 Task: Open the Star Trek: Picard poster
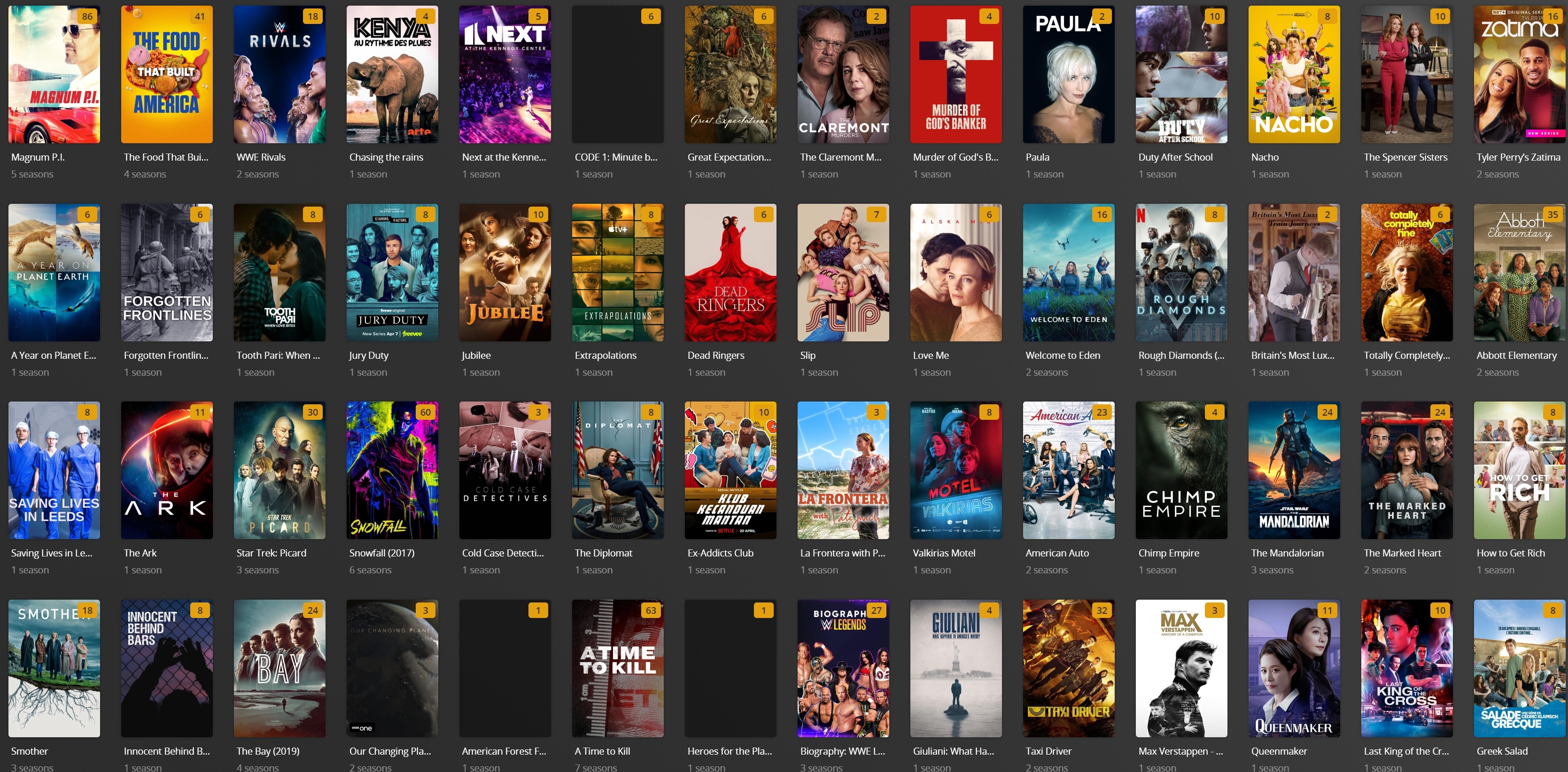click(x=279, y=470)
